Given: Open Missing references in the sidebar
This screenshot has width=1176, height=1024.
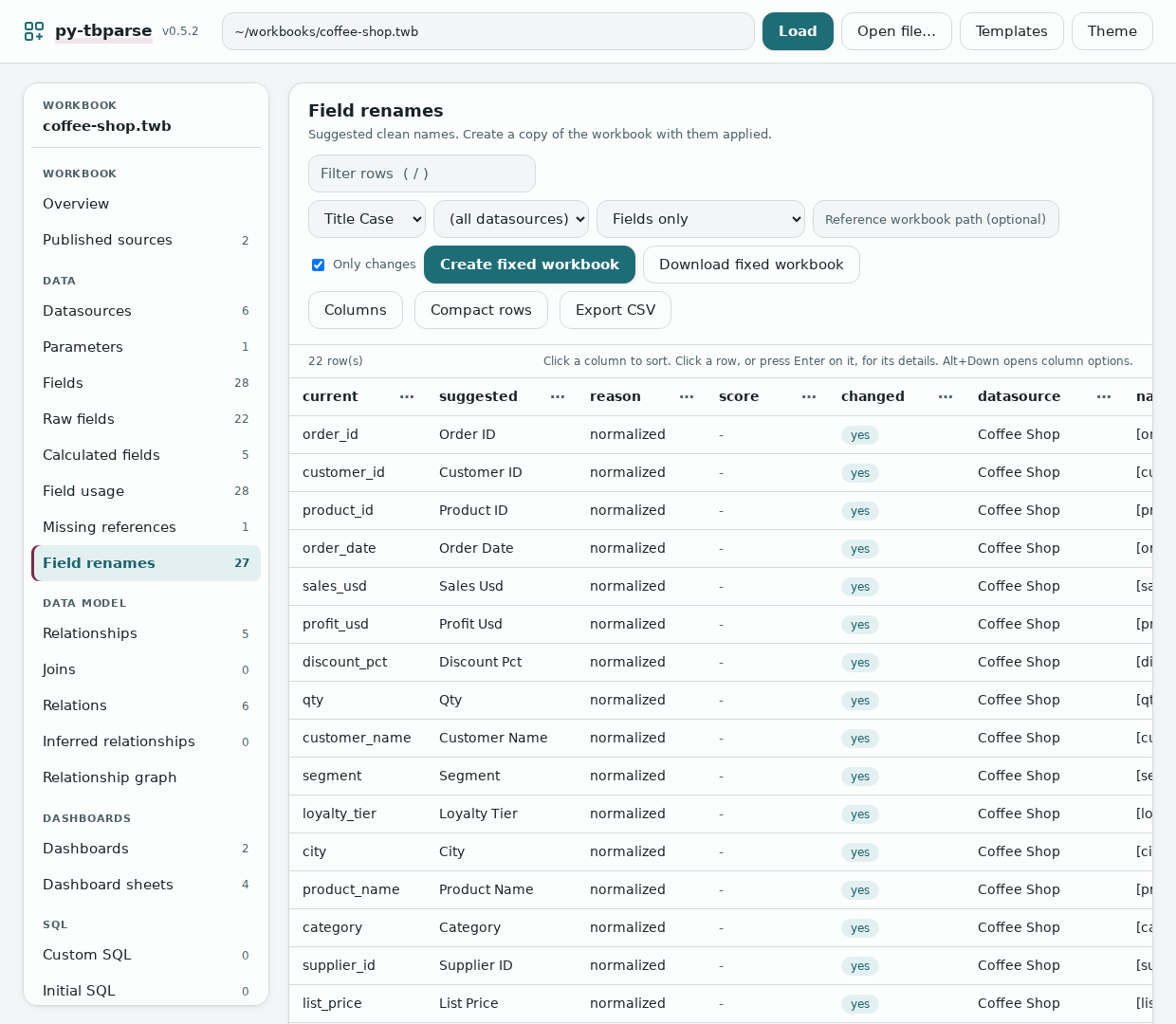Looking at the screenshot, I should [x=146, y=527].
